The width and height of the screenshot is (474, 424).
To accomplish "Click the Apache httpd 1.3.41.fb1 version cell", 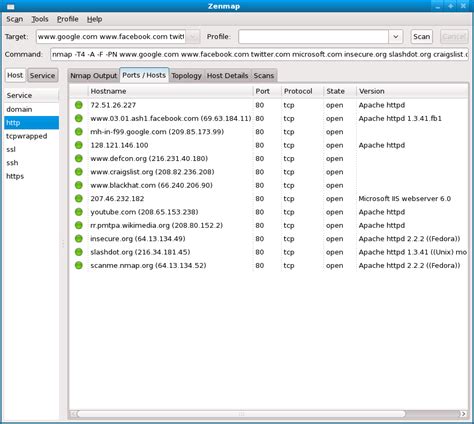I will [400, 118].
